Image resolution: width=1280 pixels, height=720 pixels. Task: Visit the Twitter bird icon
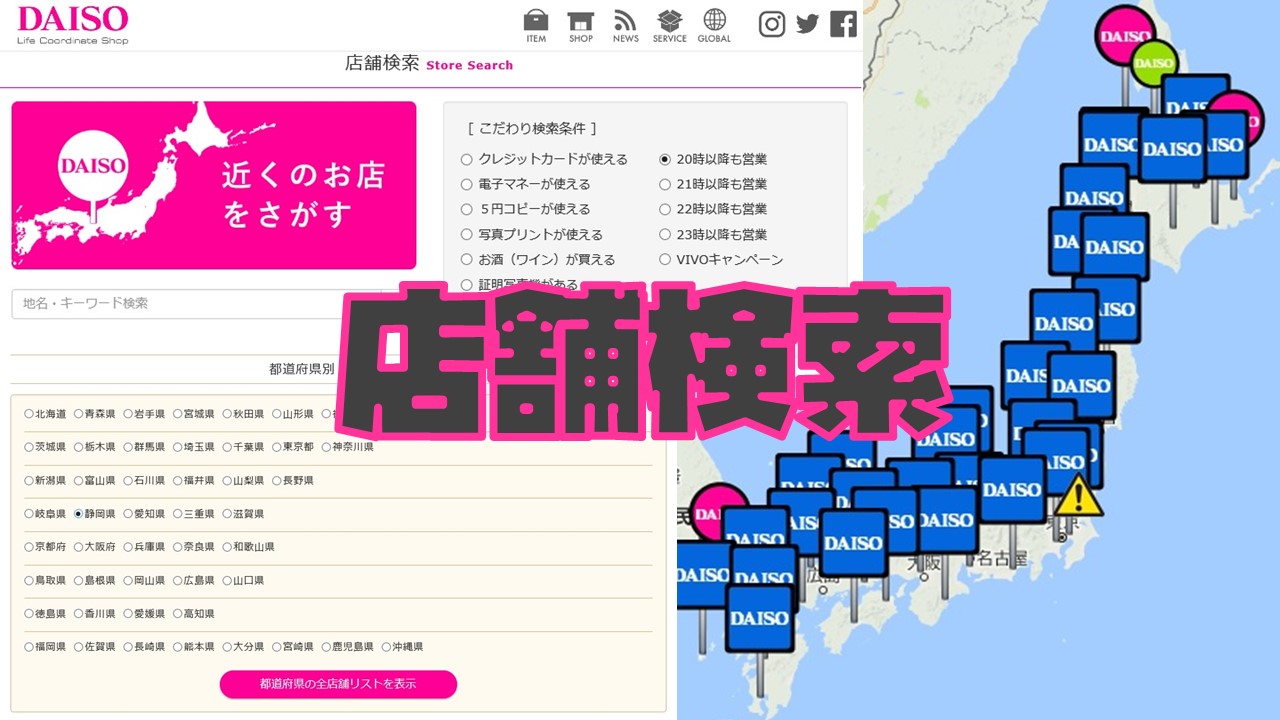808,24
